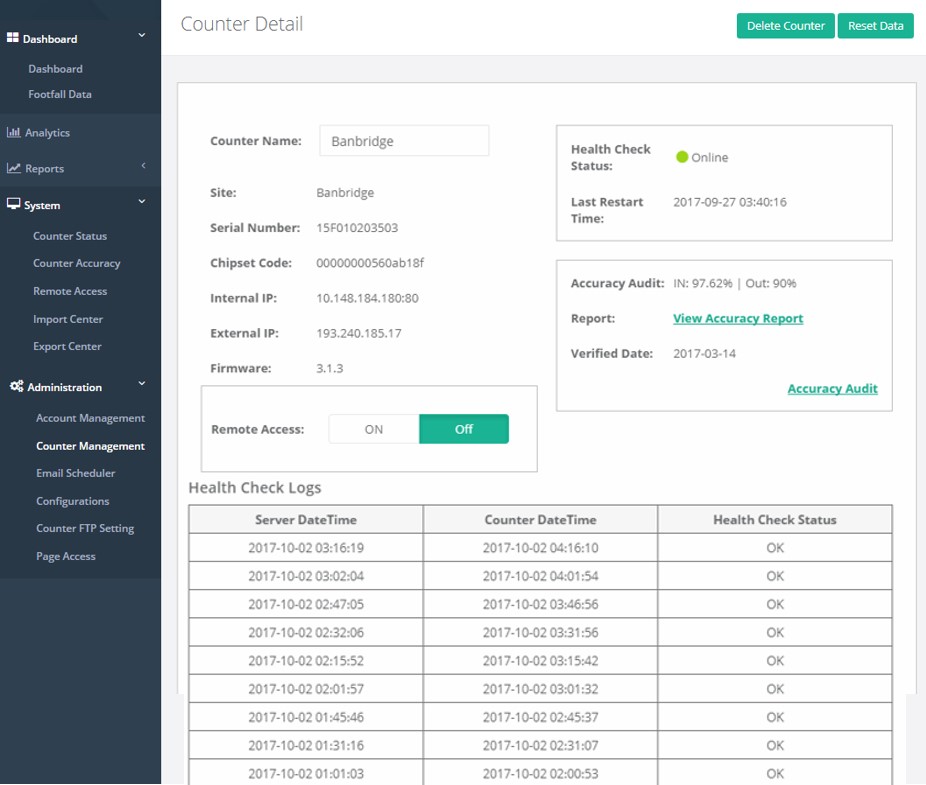Follow the Accuracy Audit link
Viewport: 926px width, 785px height.
coord(832,388)
